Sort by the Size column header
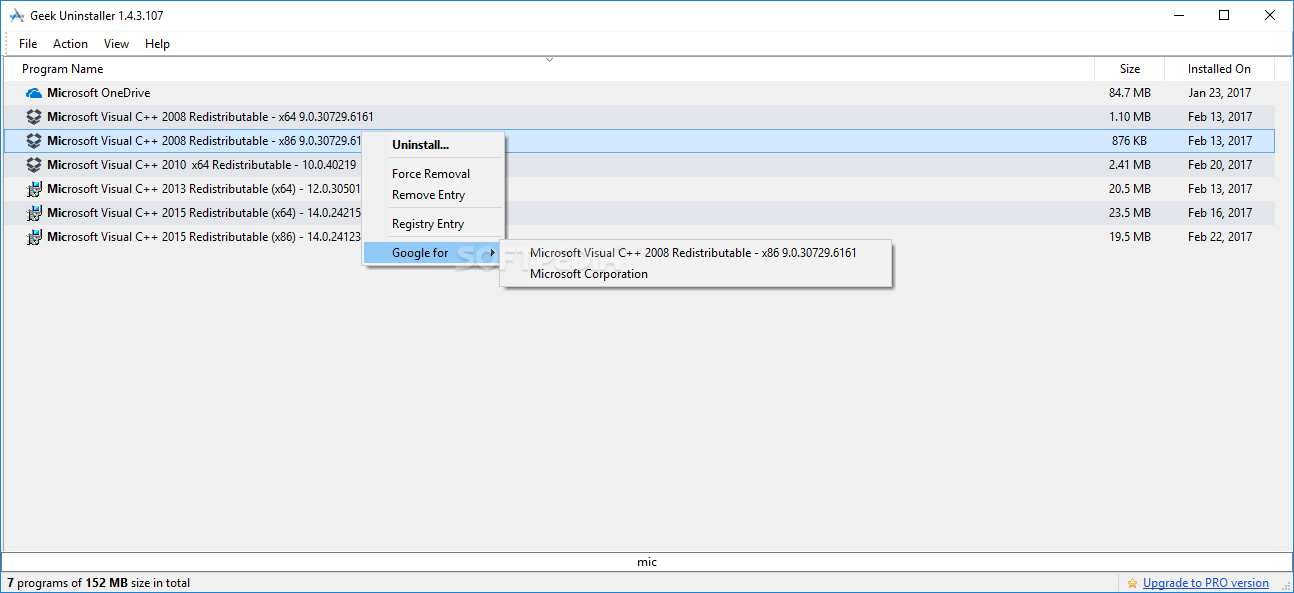This screenshot has height=593, width=1294. (x=1129, y=69)
